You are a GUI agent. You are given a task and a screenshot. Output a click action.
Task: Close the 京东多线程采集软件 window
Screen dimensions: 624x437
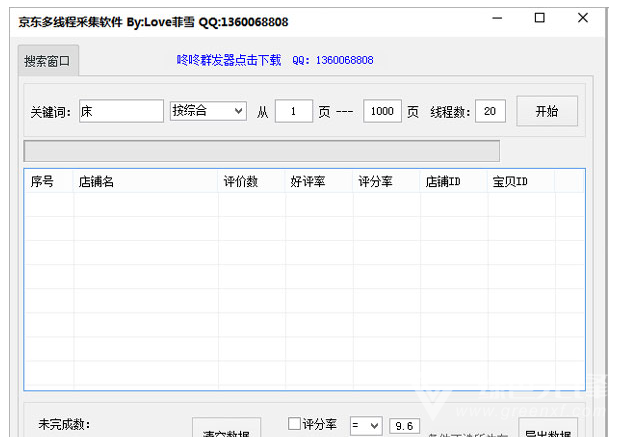tap(583, 18)
